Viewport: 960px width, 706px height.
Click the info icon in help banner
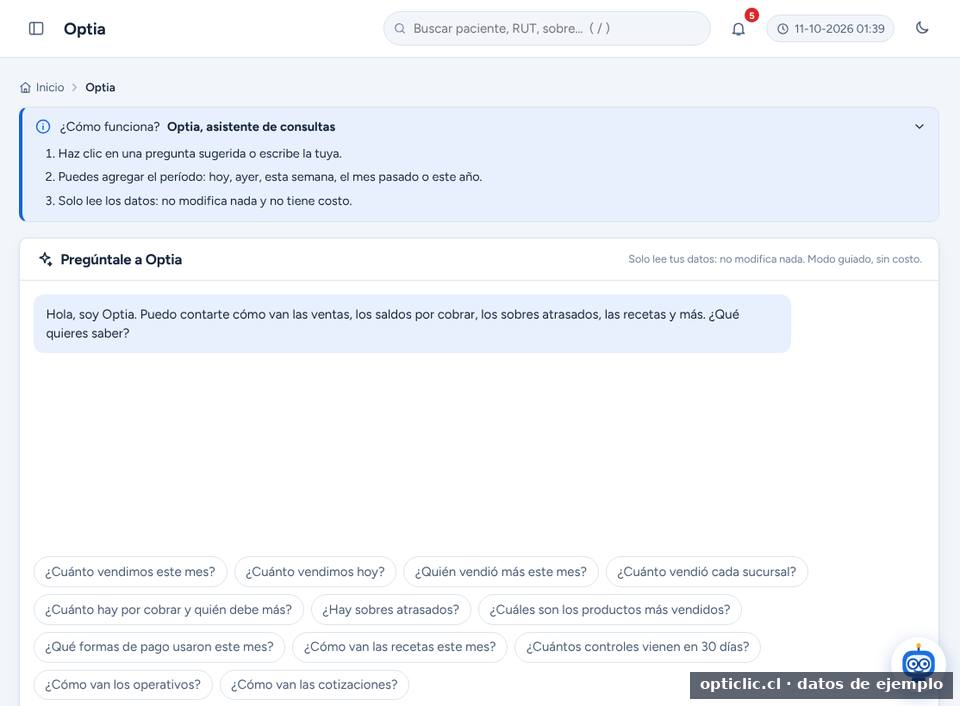(x=43, y=127)
